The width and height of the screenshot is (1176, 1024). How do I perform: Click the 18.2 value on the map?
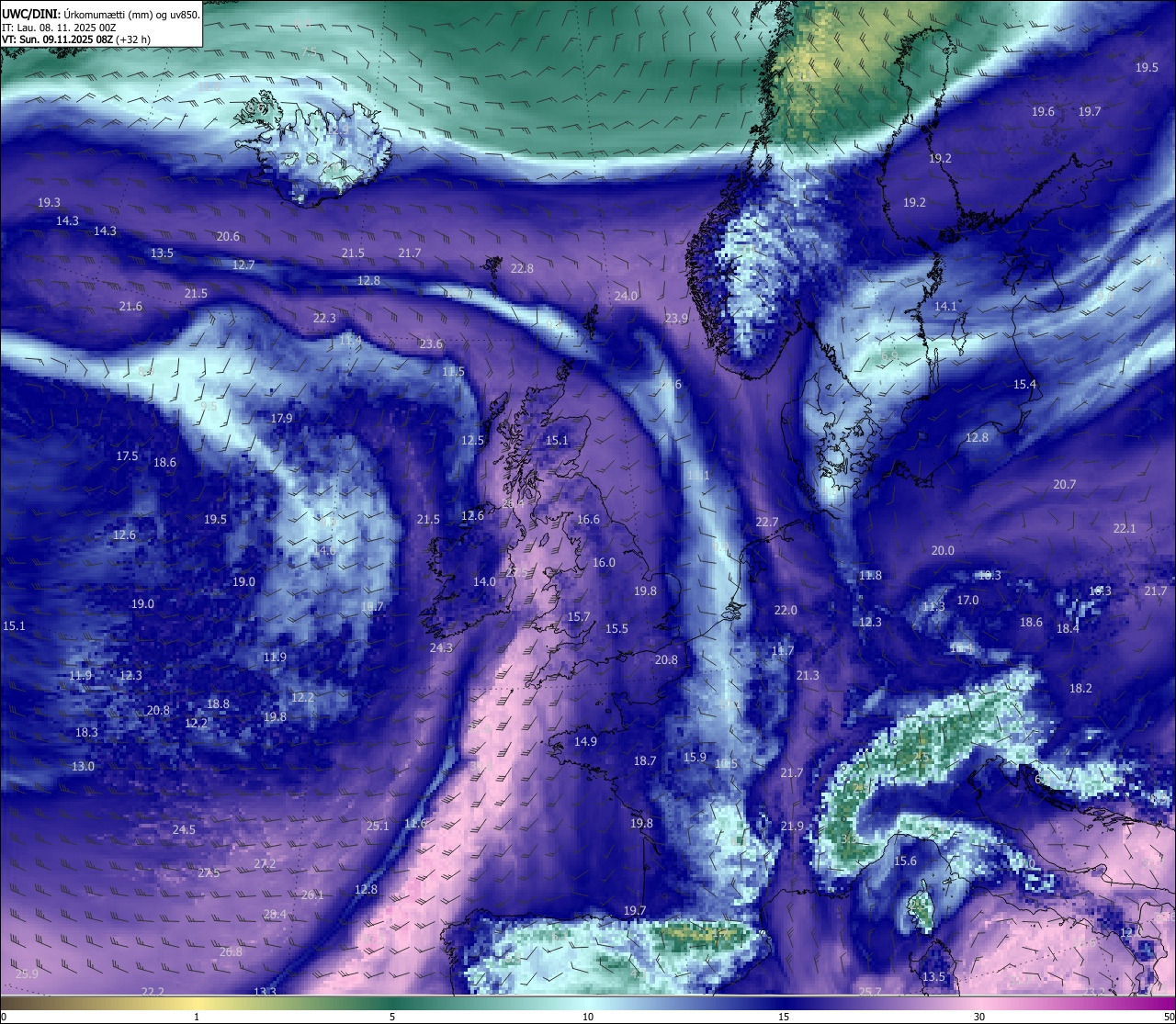tap(1080, 689)
